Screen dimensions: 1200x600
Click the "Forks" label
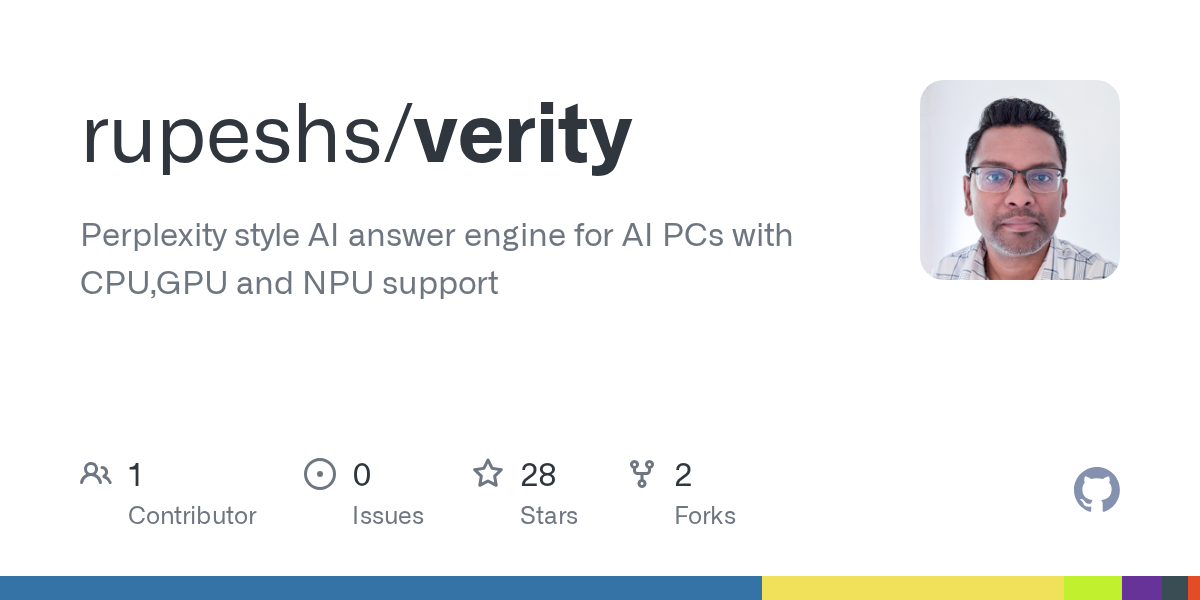coord(704,516)
